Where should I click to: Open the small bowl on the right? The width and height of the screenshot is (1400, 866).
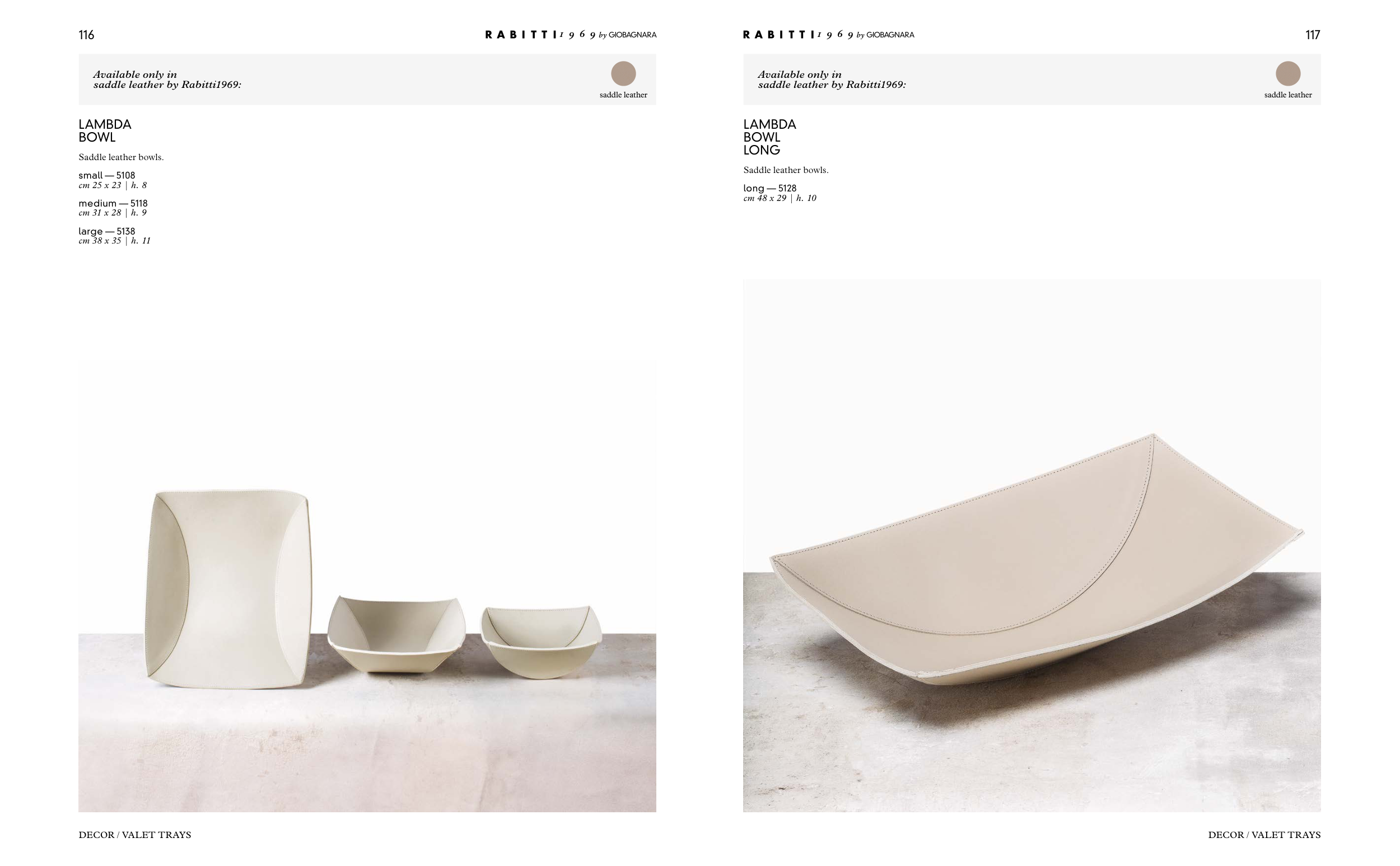(541, 642)
